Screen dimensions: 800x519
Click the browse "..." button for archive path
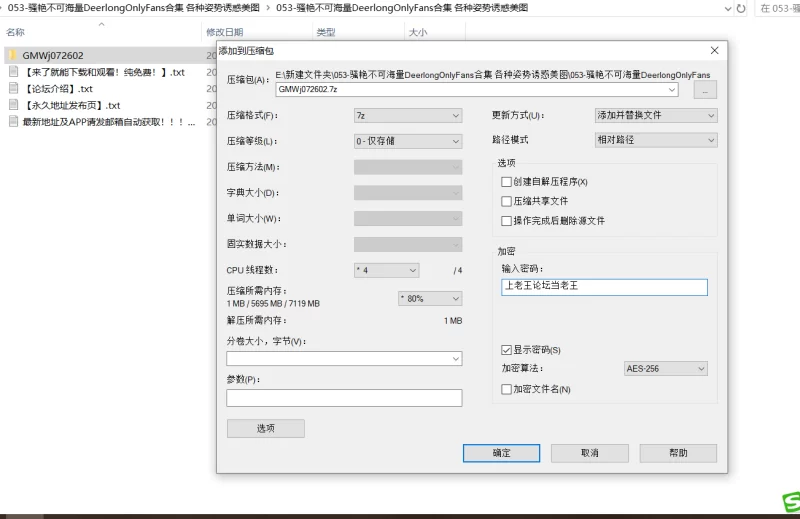tap(704, 90)
